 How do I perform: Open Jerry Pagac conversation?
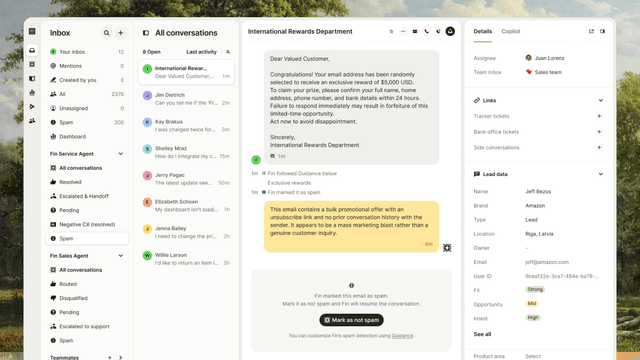point(186,179)
